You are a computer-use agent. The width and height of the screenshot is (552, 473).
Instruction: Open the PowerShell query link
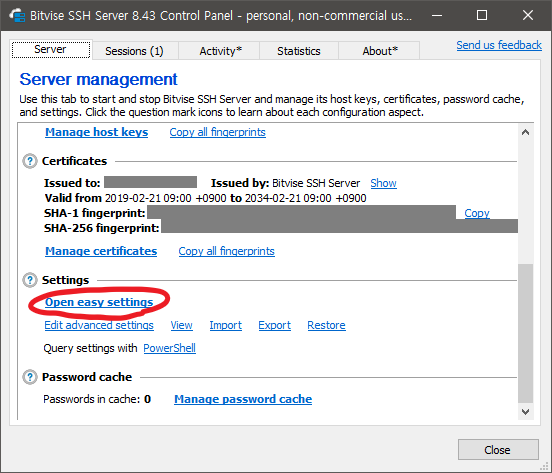pyautogui.click(x=169, y=348)
